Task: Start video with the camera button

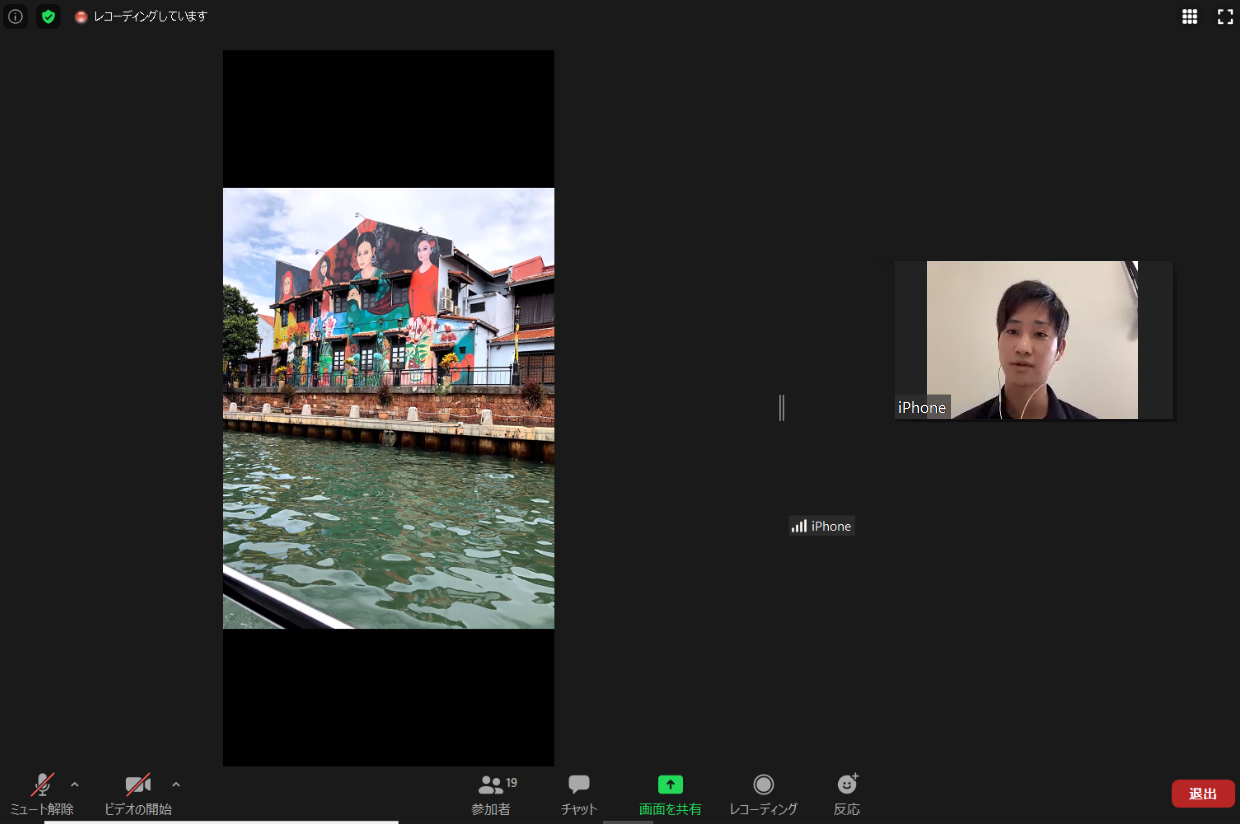Action: 138,795
